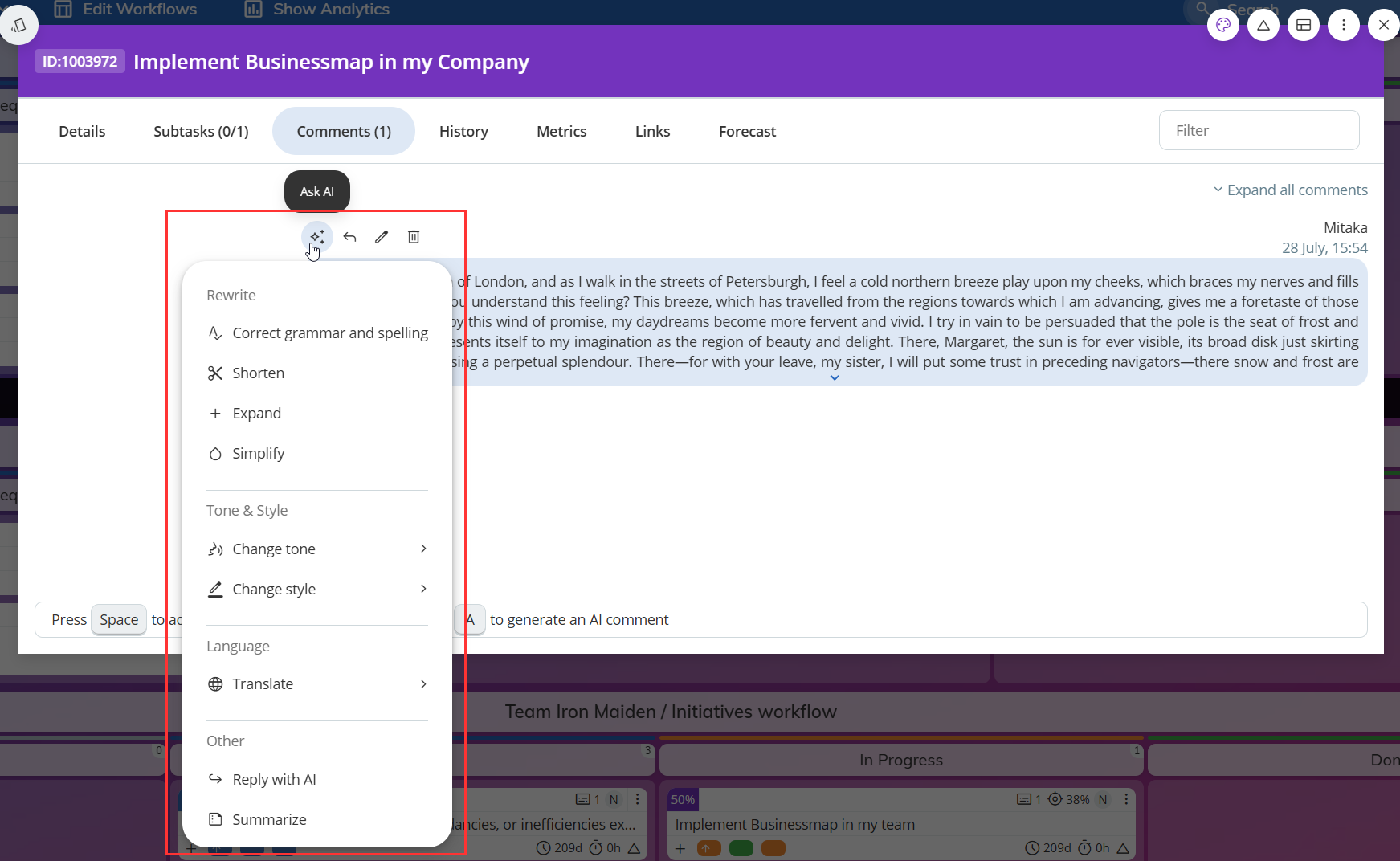Select Summarize from the Other section
Image resolution: width=1400 pixels, height=861 pixels.
click(x=317, y=819)
